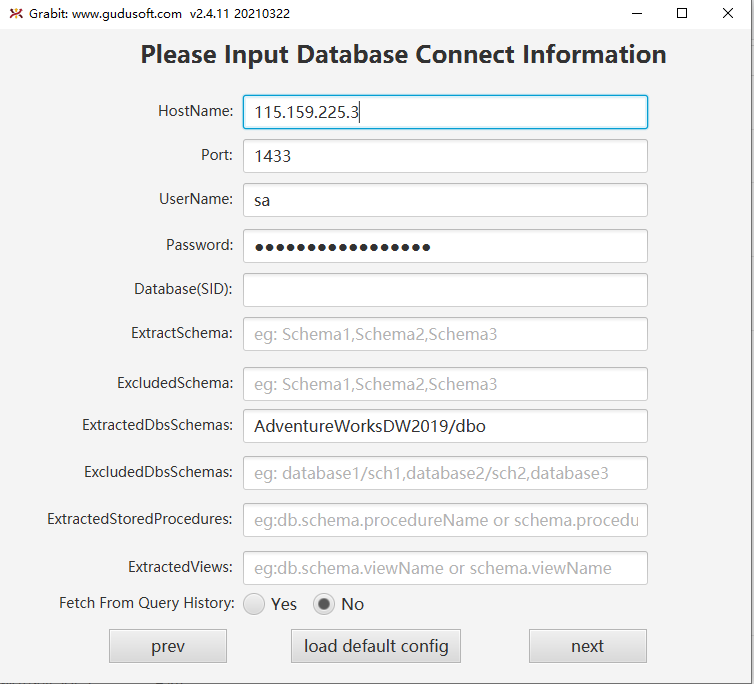Viewport: 754px width, 684px height.
Task: Edit the ExtractedDbsSchemas field
Action: 445,426
